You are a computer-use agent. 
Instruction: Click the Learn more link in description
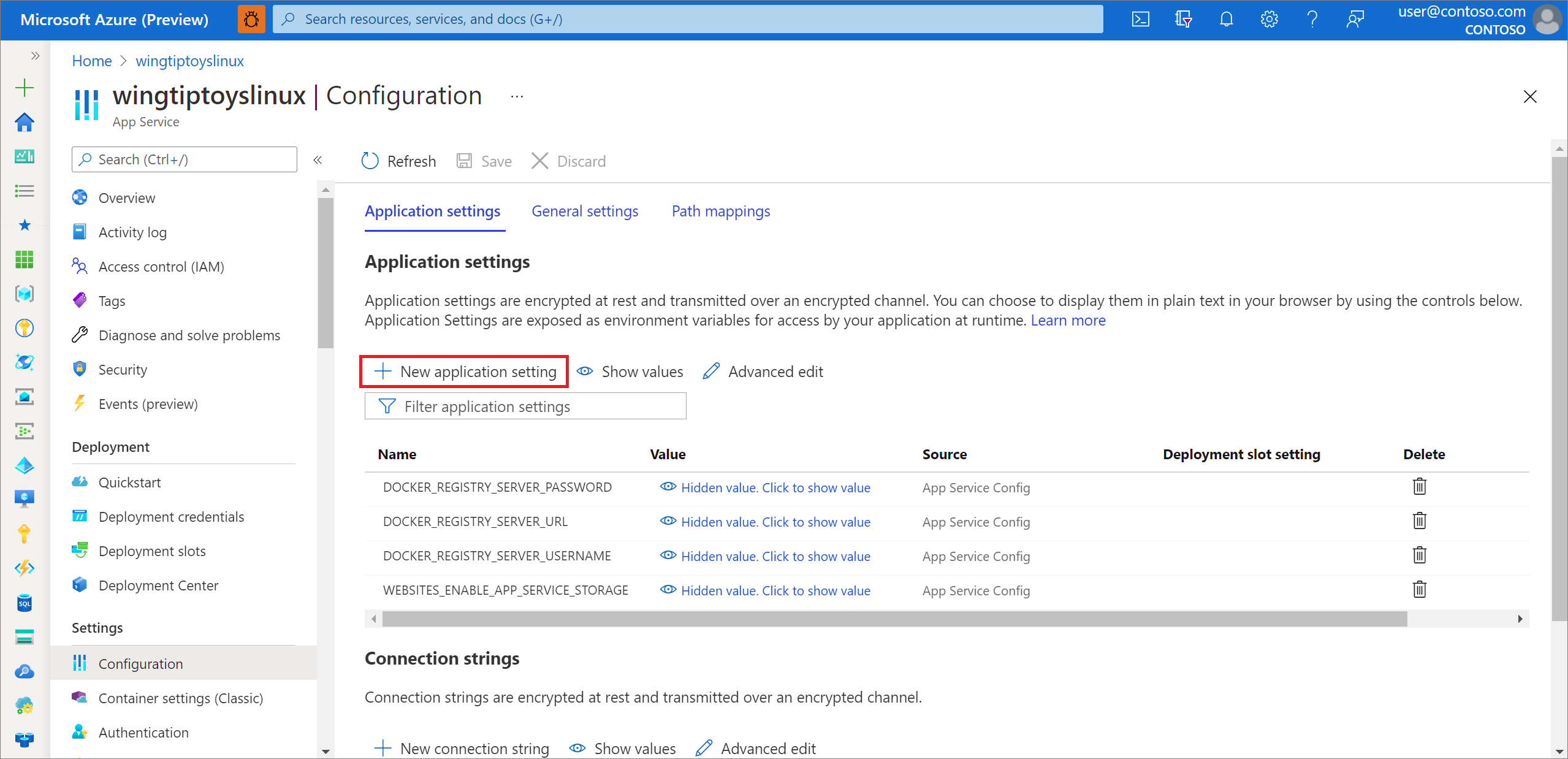(x=1067, y=320)
